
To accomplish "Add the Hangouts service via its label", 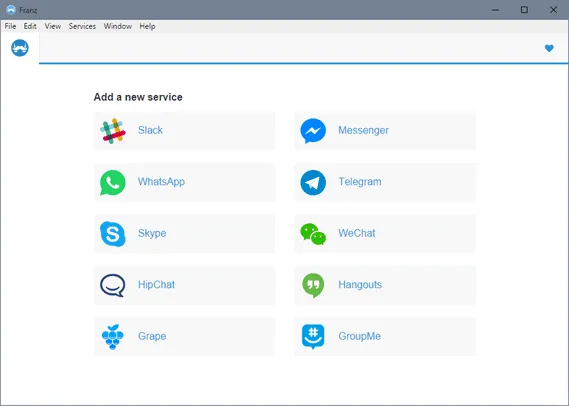I will click(360, 285).
